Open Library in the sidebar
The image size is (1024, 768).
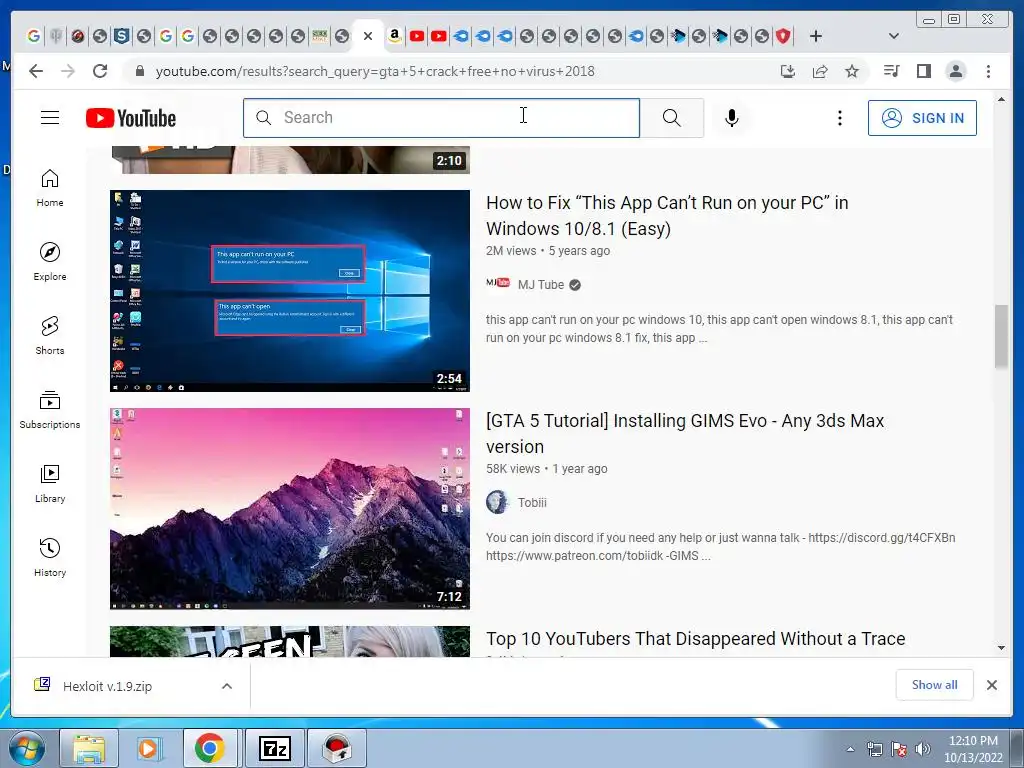[50, 483]
